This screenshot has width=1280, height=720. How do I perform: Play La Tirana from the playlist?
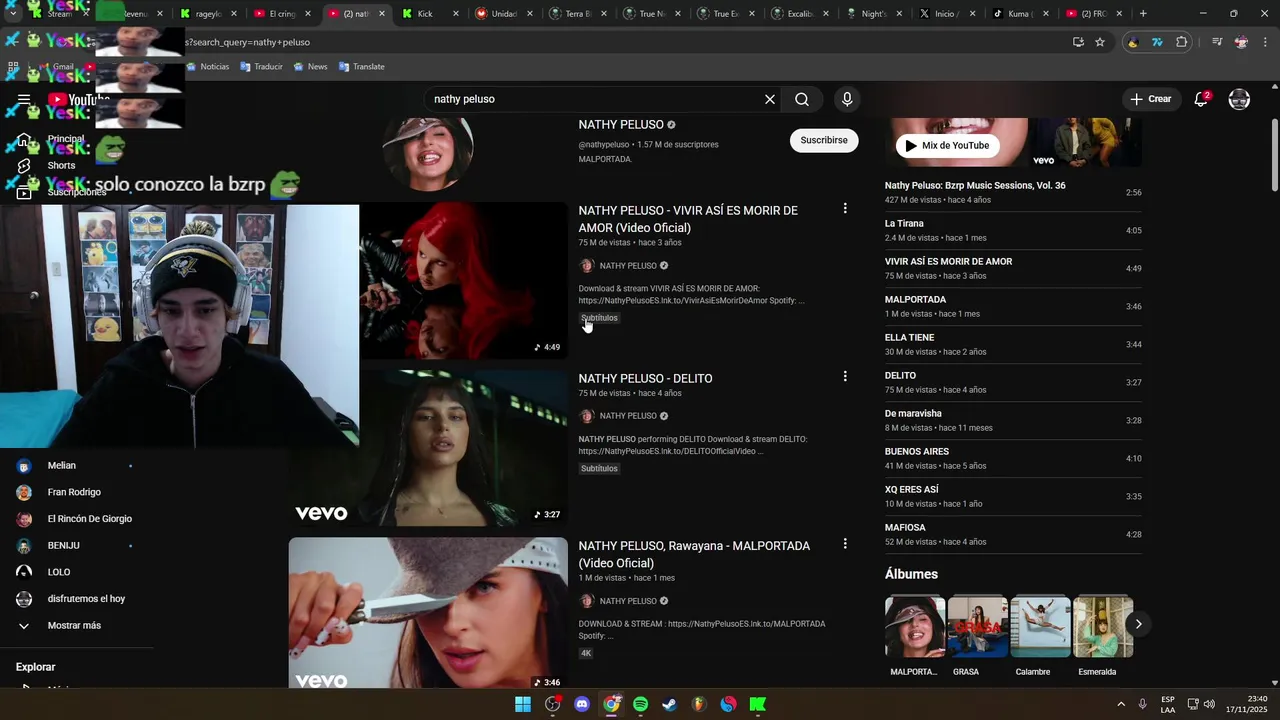point(1013,230)
